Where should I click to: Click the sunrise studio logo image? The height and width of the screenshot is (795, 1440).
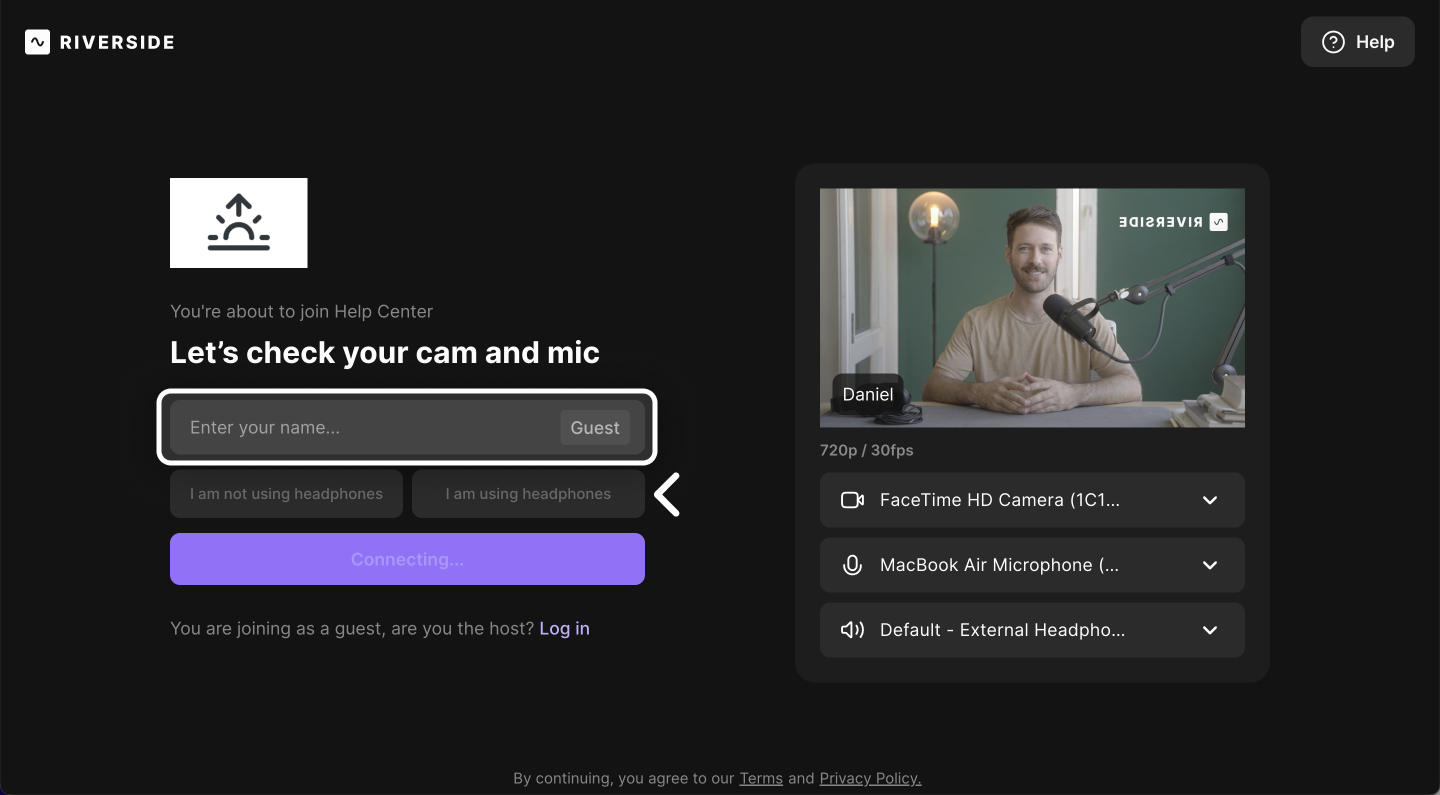[x=239, y=223]
